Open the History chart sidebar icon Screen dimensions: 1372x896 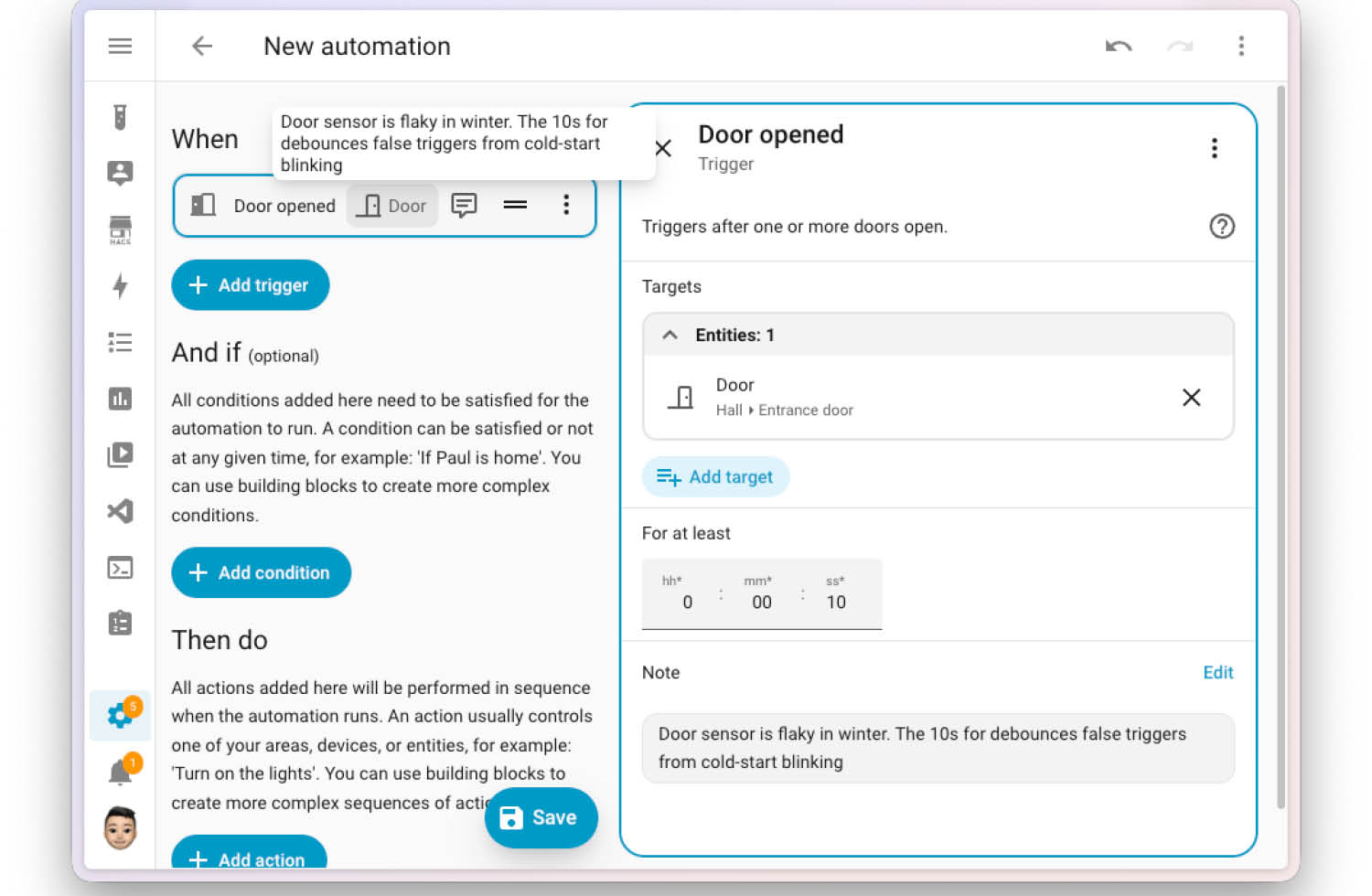click(120, 399)
